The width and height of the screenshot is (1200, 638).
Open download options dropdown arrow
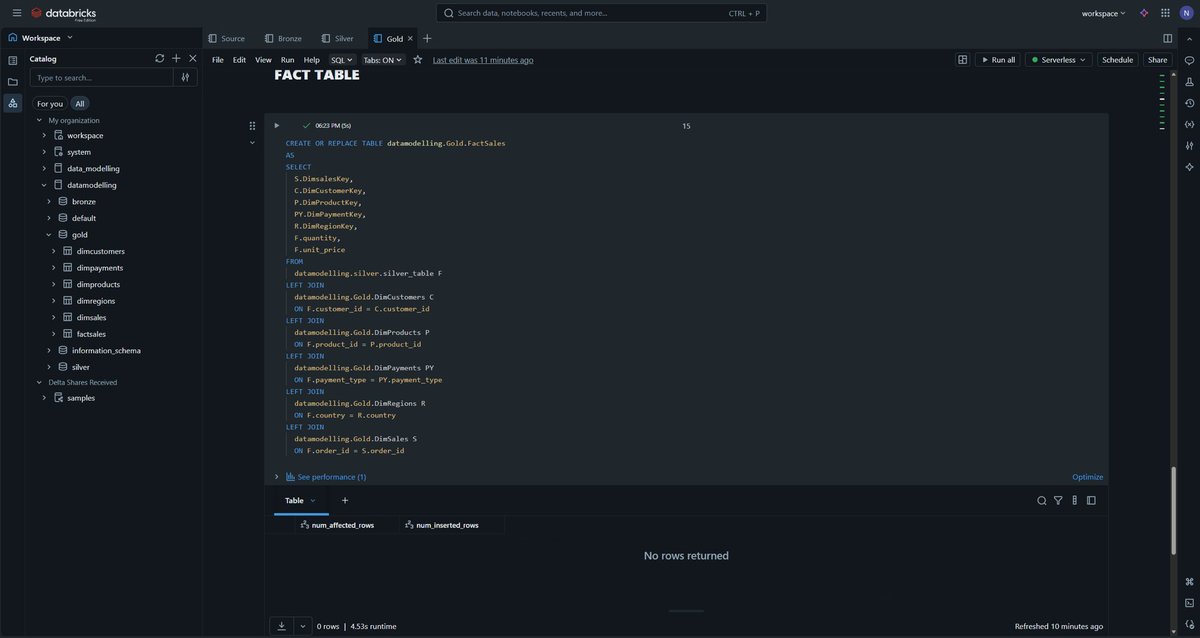(x=302, y=626)
